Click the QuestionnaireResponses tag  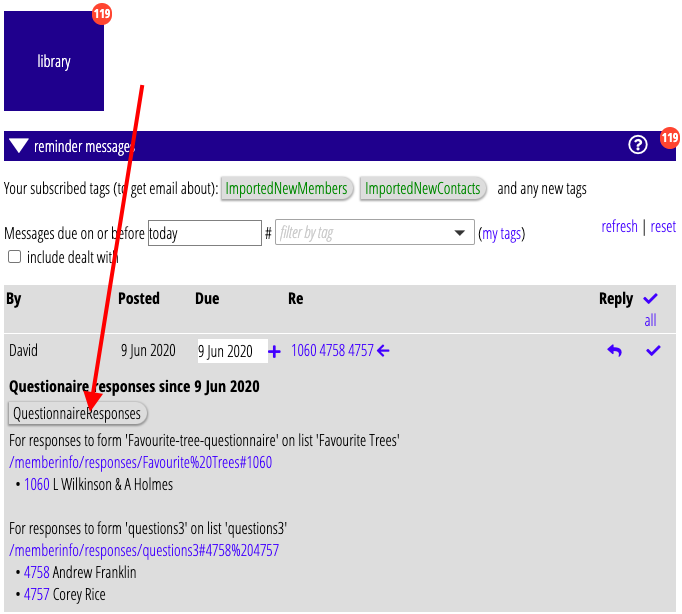77,414
